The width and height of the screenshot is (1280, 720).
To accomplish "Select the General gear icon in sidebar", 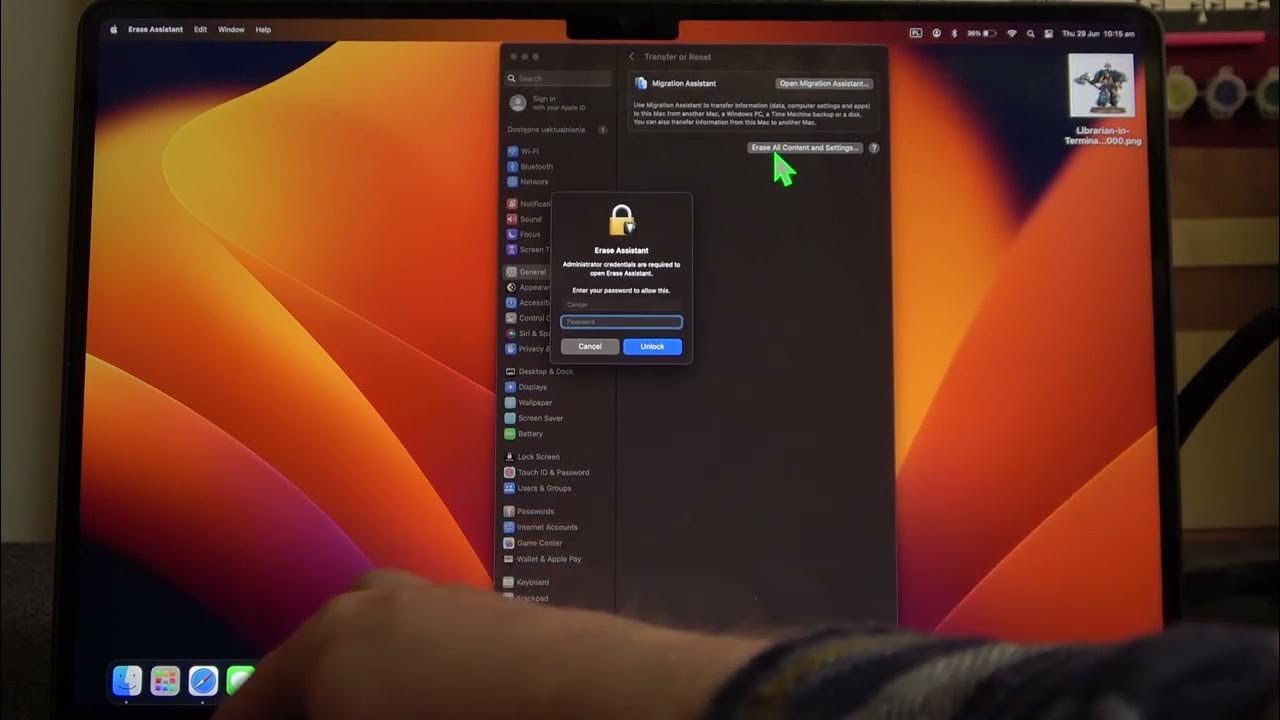I will pos(511,272).
